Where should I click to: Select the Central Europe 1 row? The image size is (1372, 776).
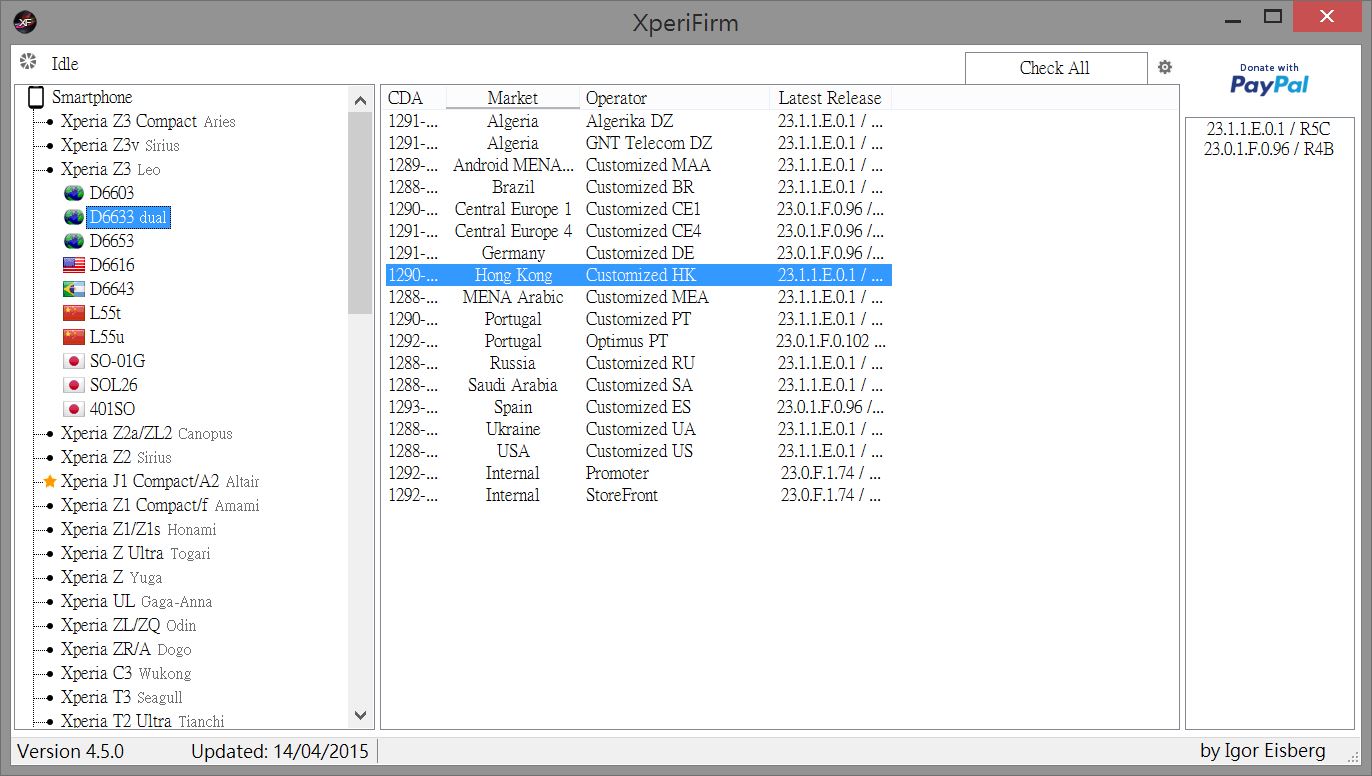[x=638, y=209]
